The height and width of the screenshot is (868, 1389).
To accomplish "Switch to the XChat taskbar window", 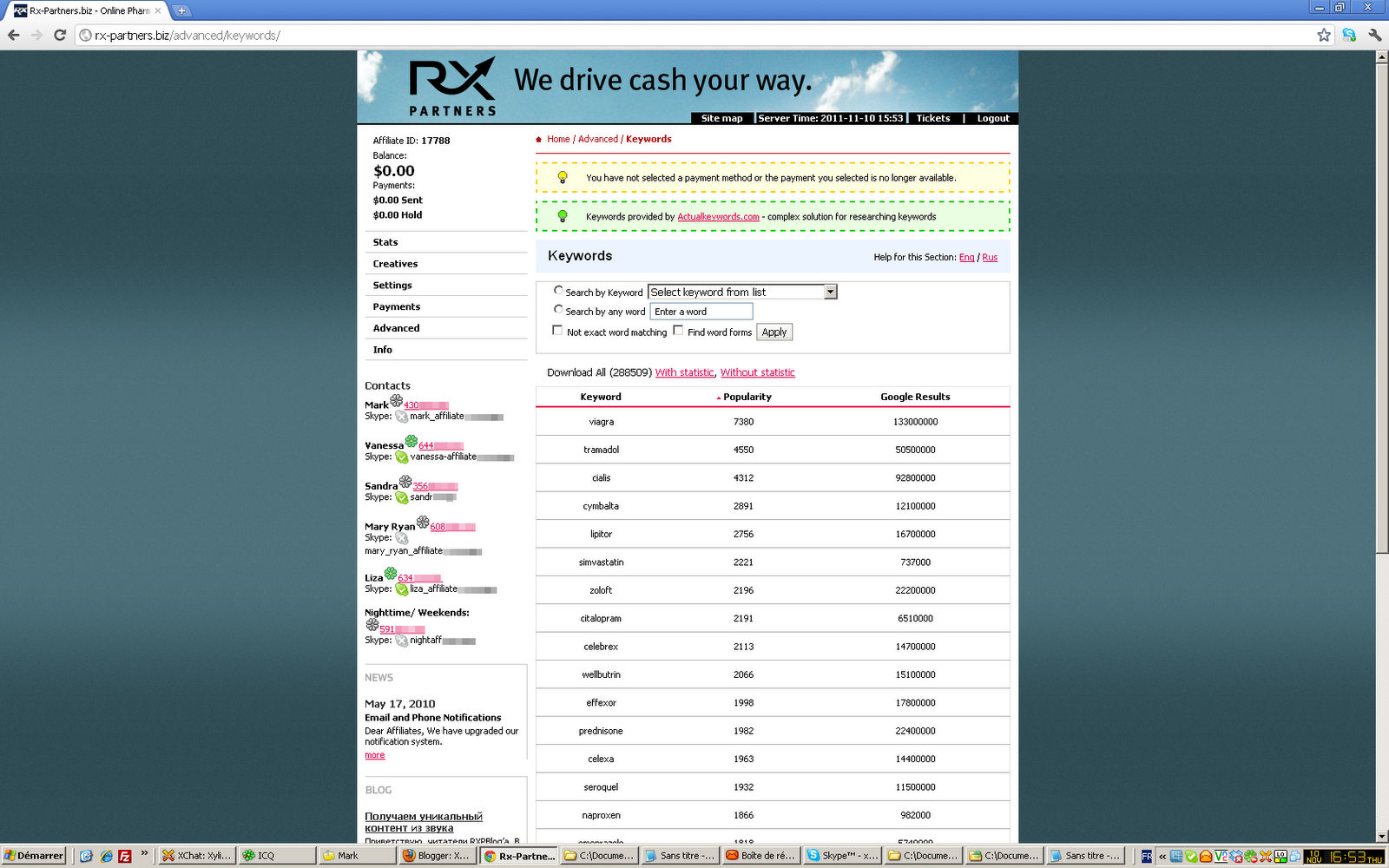I will 197,855.
